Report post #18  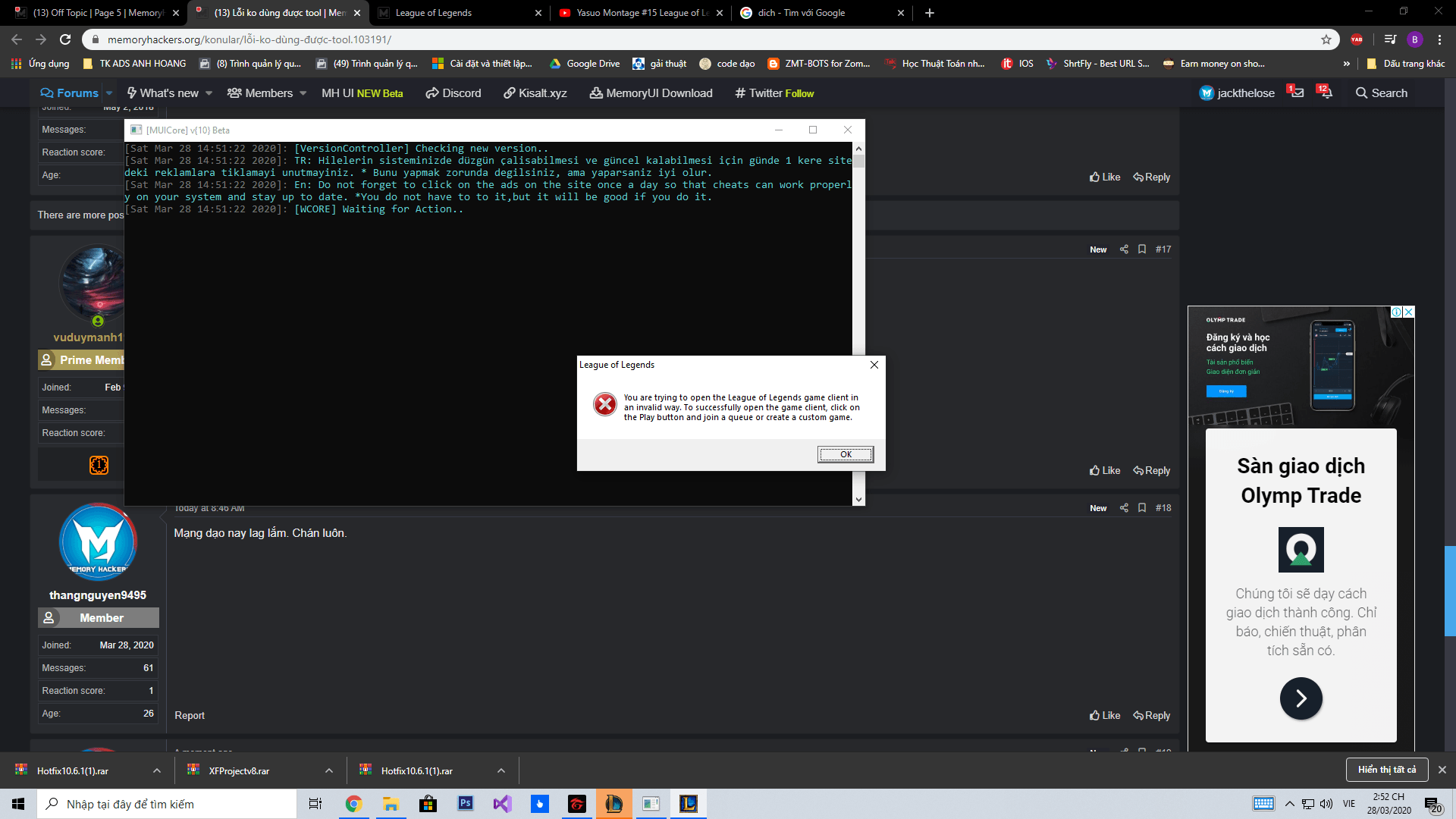pyautogui.click(x=190, y=715)
